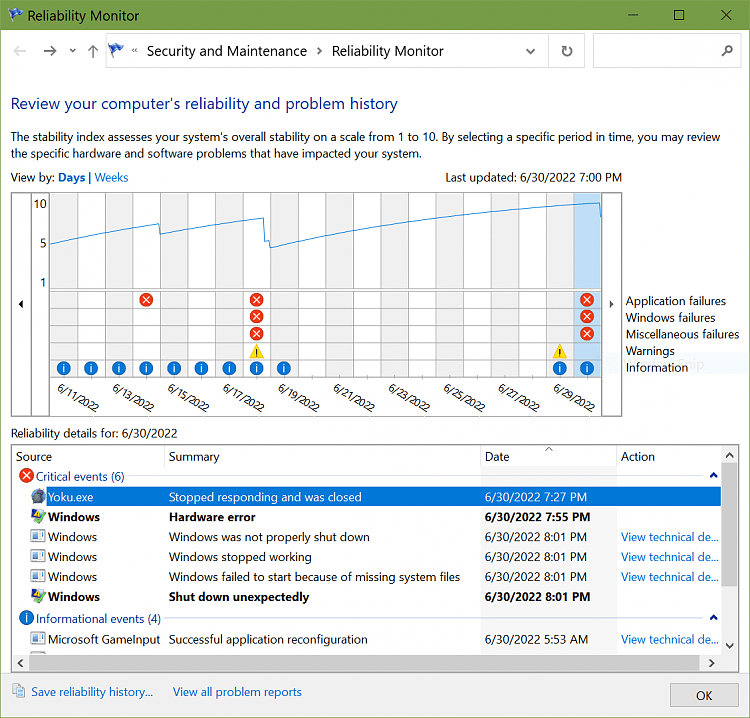750x718 pixels.
Task: Select information icon for 6/13/2022
Action: [x=119, y=368]
